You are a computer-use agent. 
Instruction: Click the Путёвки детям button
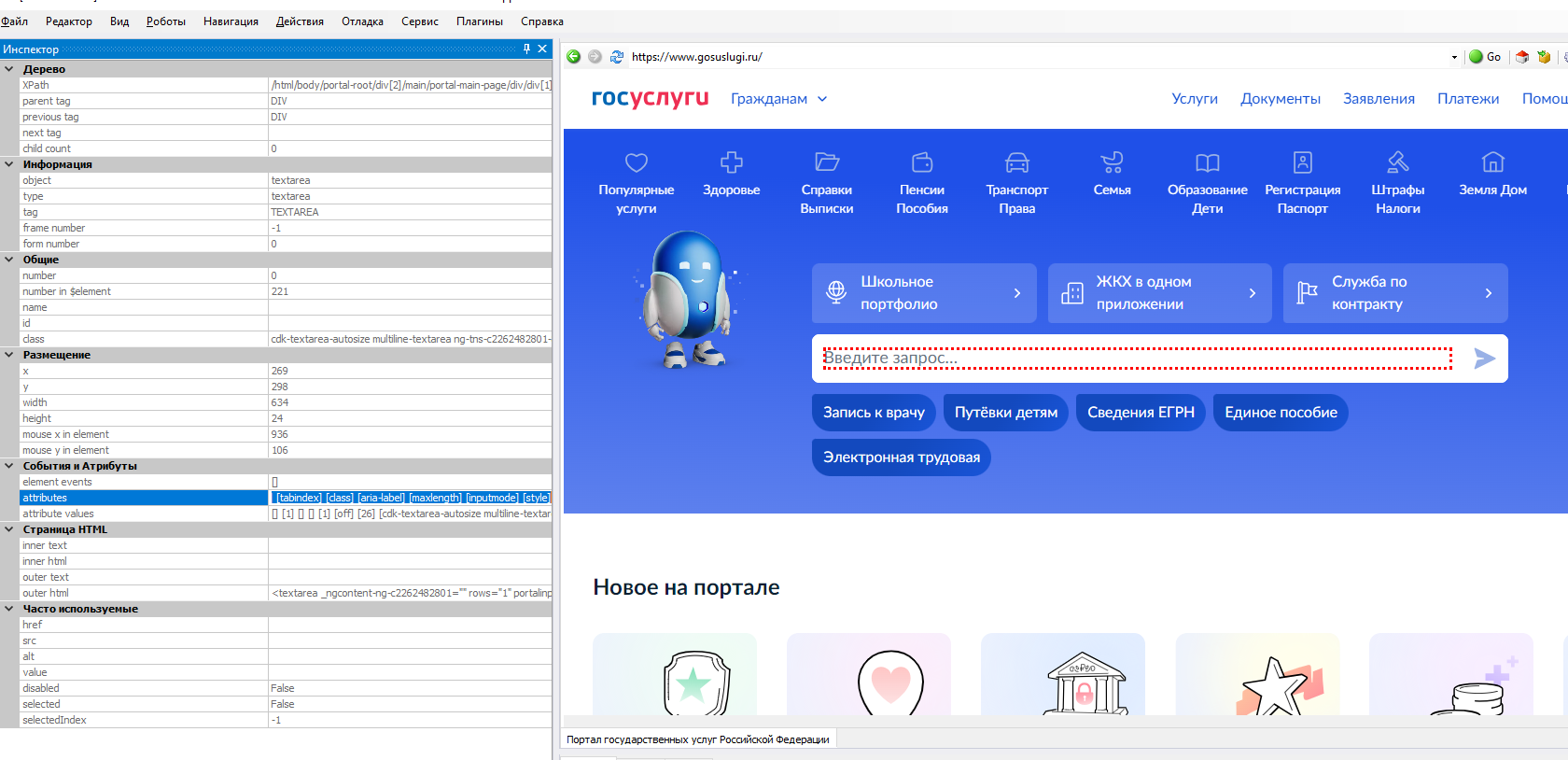coord(1006,413)
